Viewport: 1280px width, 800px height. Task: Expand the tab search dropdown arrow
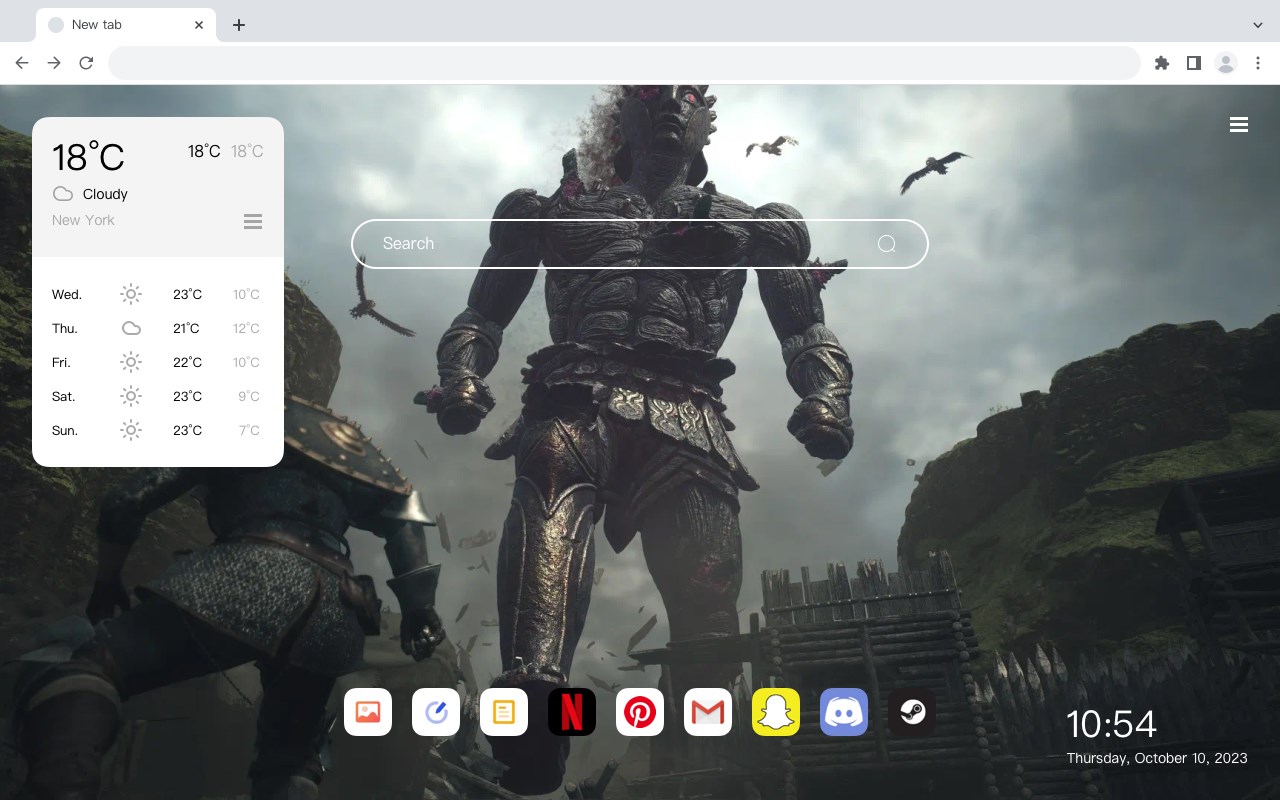tap(1258, 25)
